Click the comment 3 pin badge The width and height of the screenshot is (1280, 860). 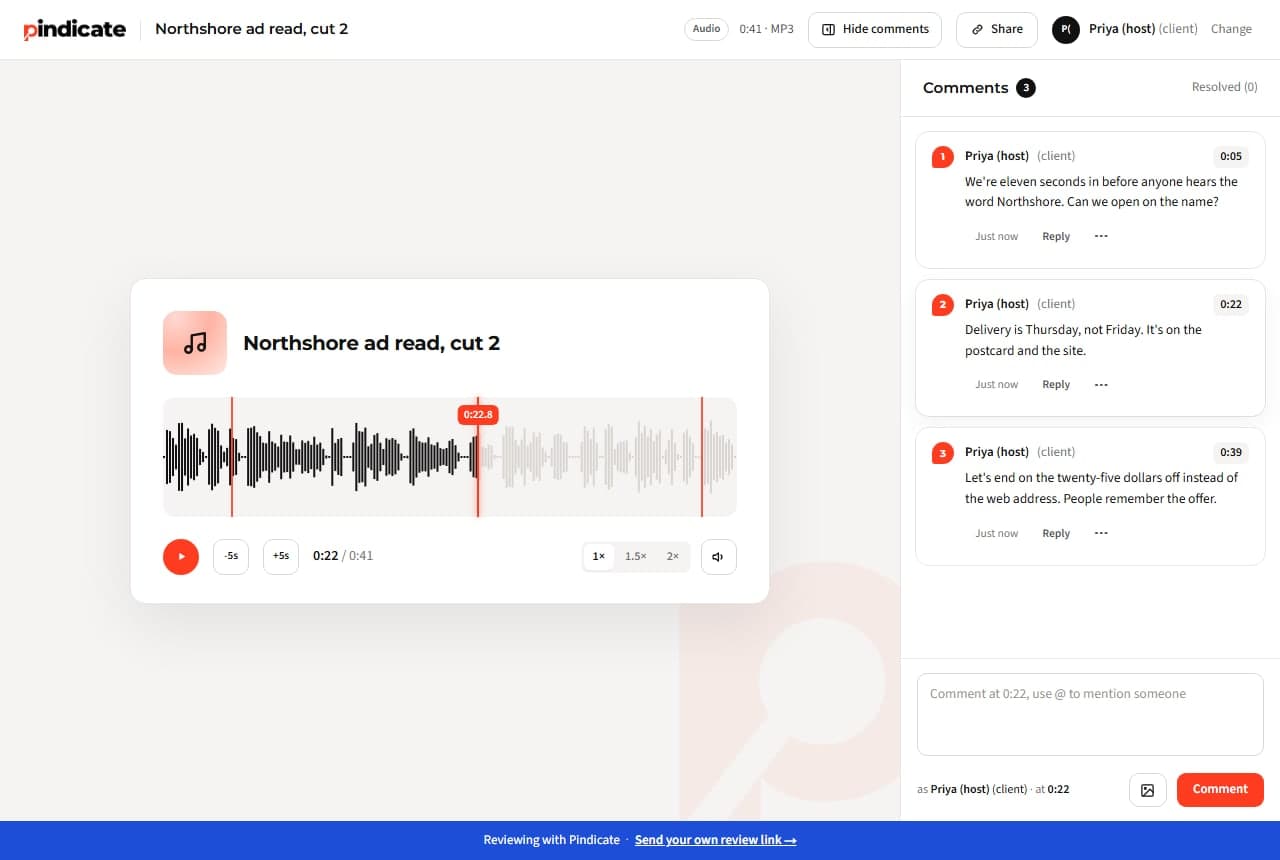pyautogui.click(x=942, y=453)
